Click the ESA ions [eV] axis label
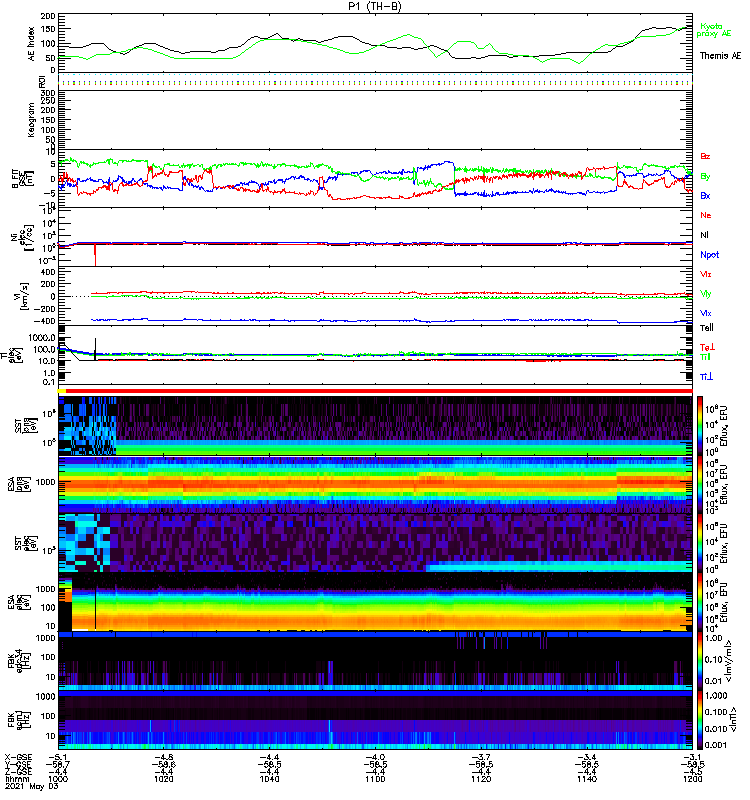The image size is (750, 800). tap(20, 484)
